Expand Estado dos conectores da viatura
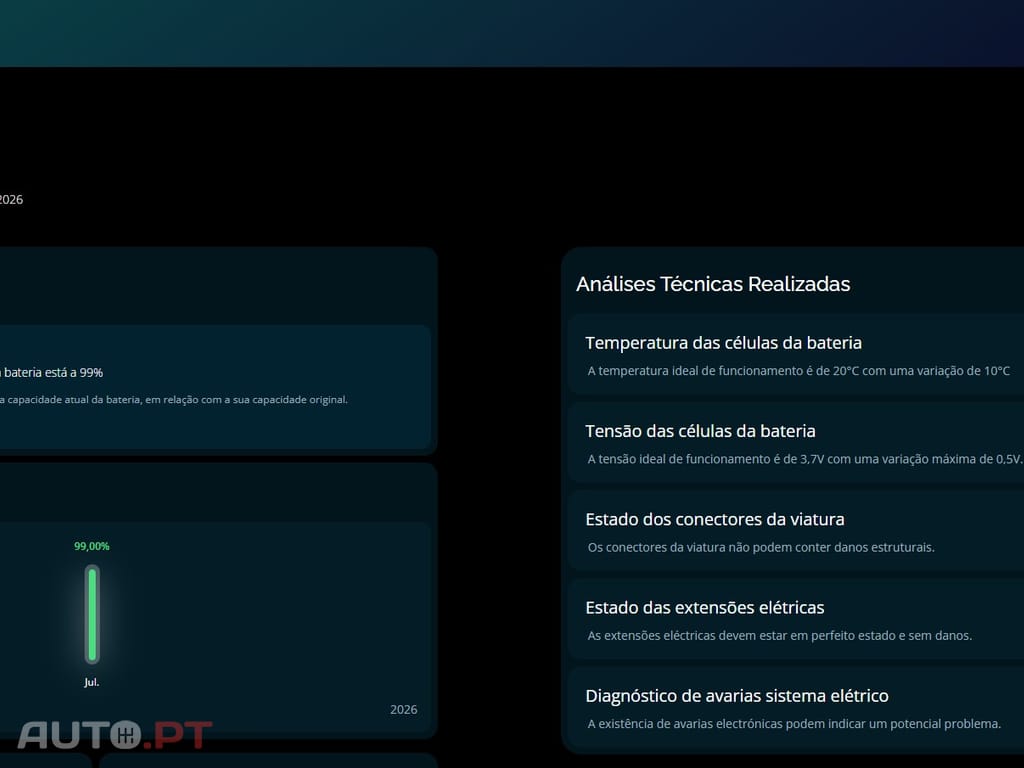The height and width of the screenshot is (768, 1024). click(x=795, y=531)
